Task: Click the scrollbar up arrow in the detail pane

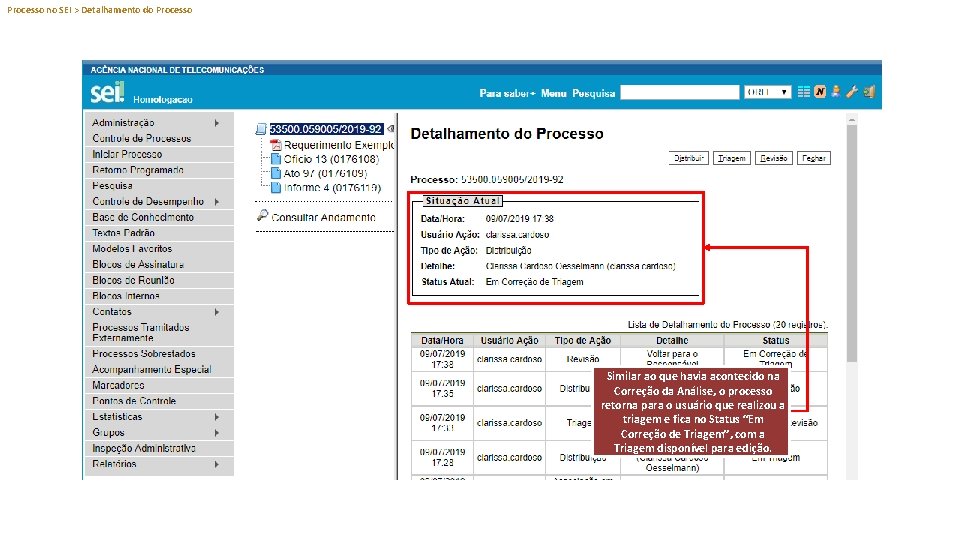Action: [852, 119]
